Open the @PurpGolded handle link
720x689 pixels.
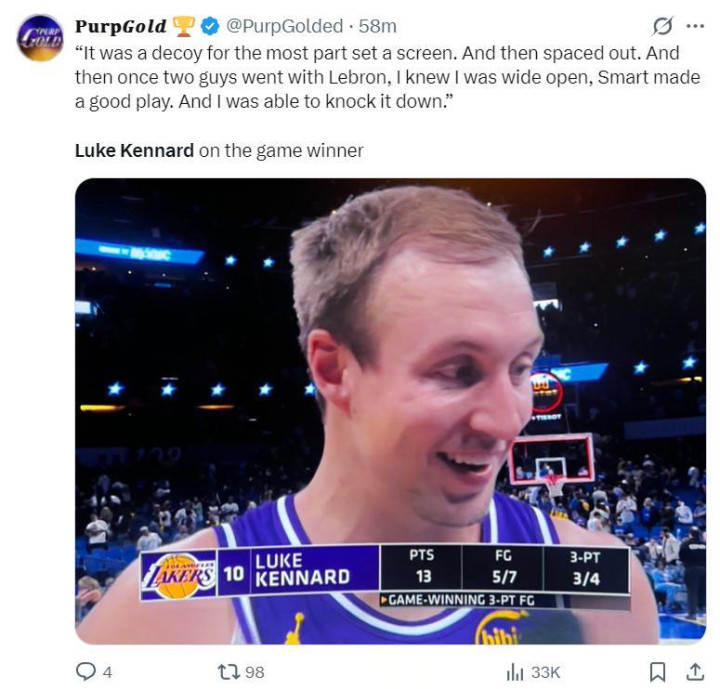(x=283, y=26)
